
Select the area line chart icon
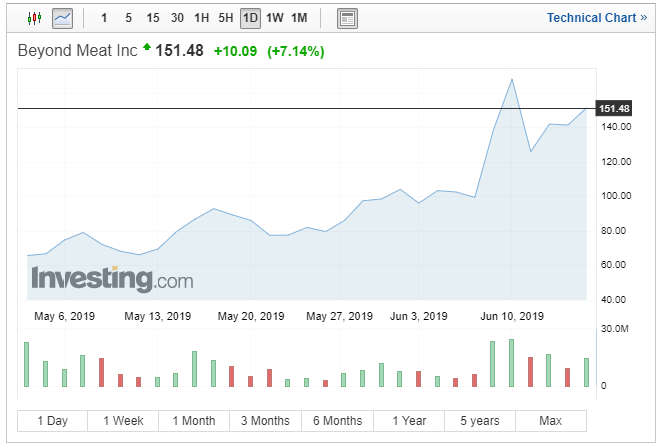(62, 18)
